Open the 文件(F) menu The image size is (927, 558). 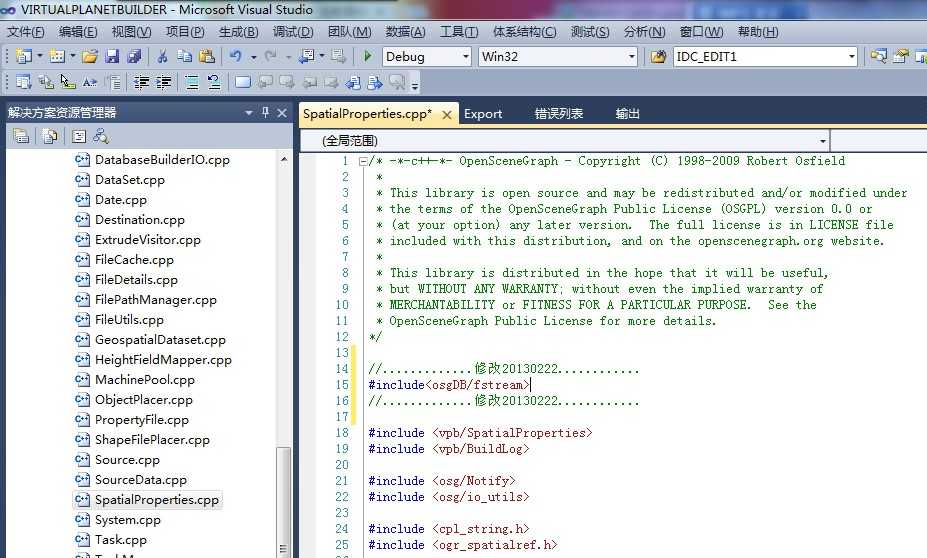click(25, 32)
